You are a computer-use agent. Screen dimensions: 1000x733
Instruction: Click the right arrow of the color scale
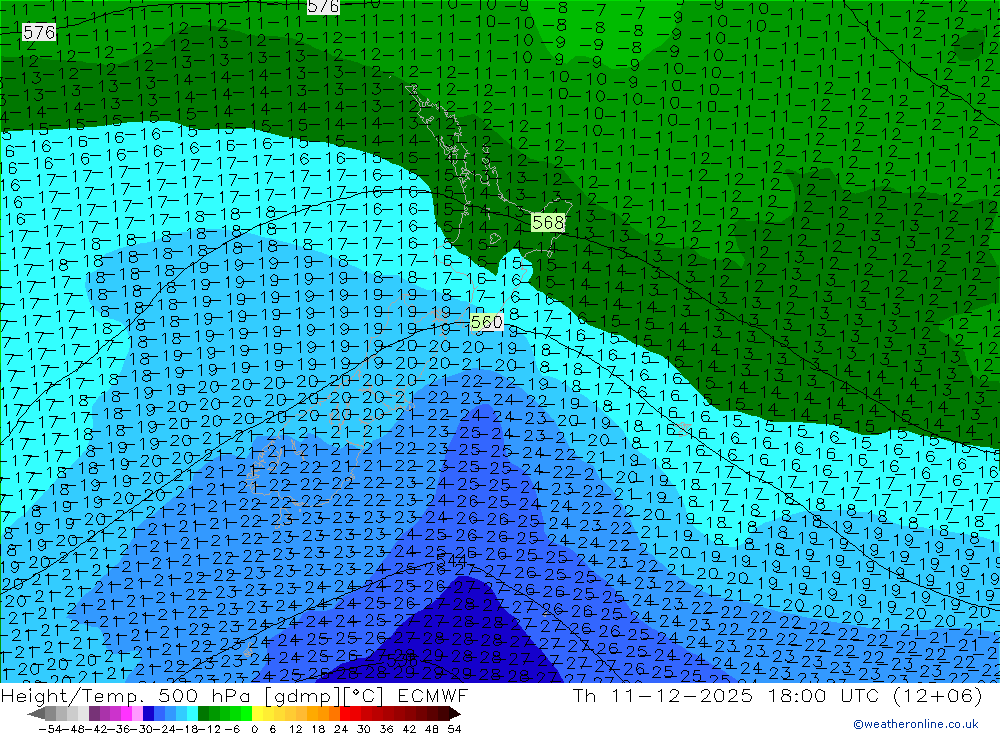[x=454, y=713]
